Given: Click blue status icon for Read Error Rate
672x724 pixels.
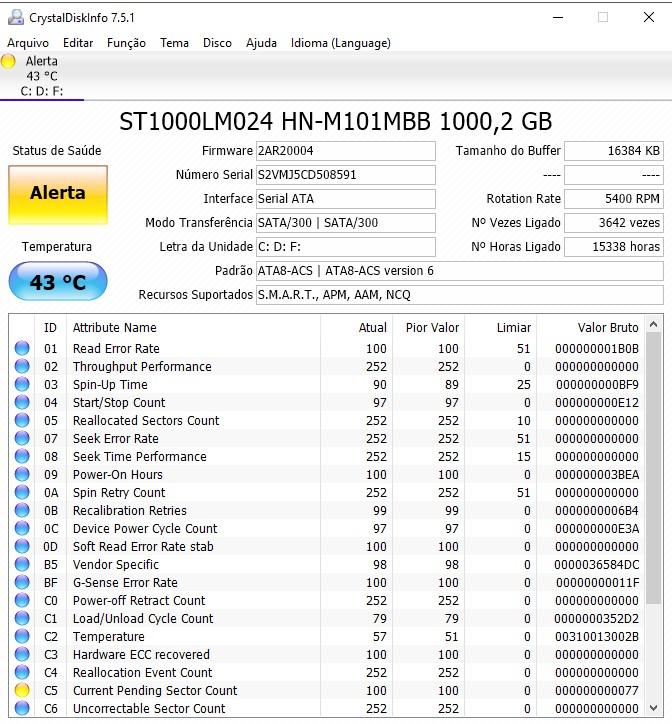Looking at the screenshot, I should (x=22, y=349).
